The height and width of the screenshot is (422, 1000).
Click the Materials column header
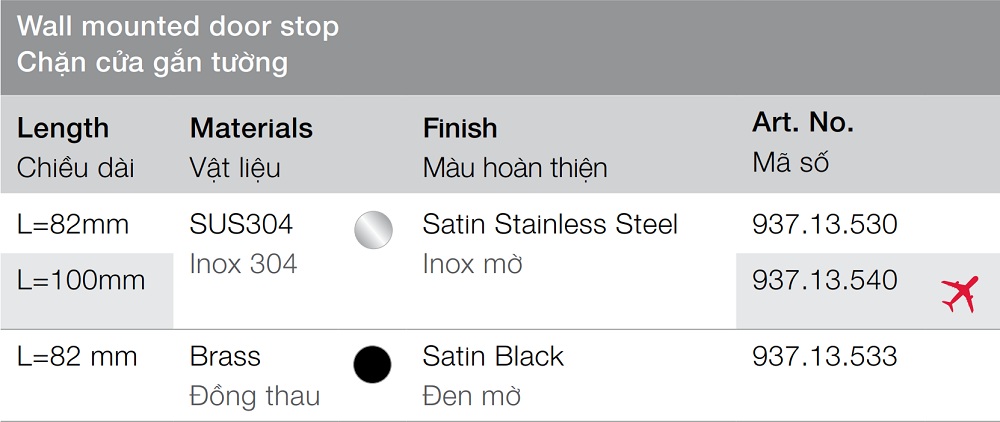tap(251, 128)
